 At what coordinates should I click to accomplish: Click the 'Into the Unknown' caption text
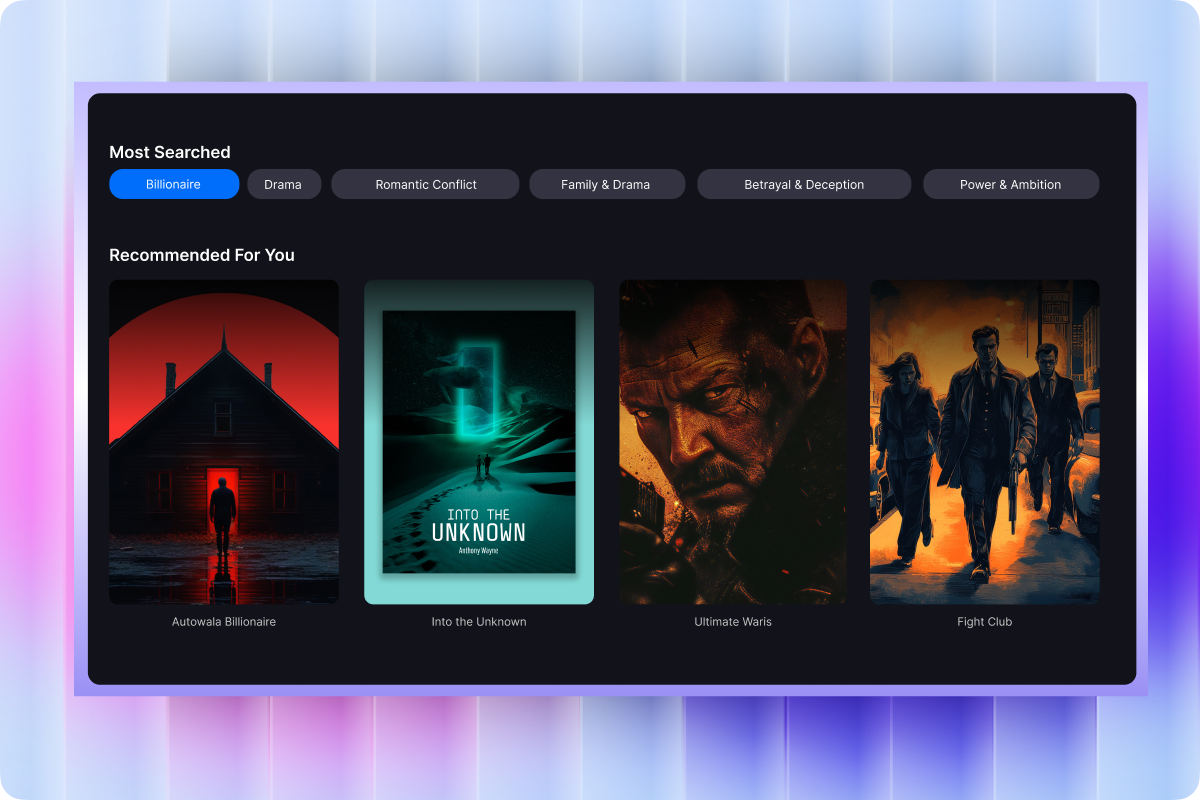[x=479, y=622]
